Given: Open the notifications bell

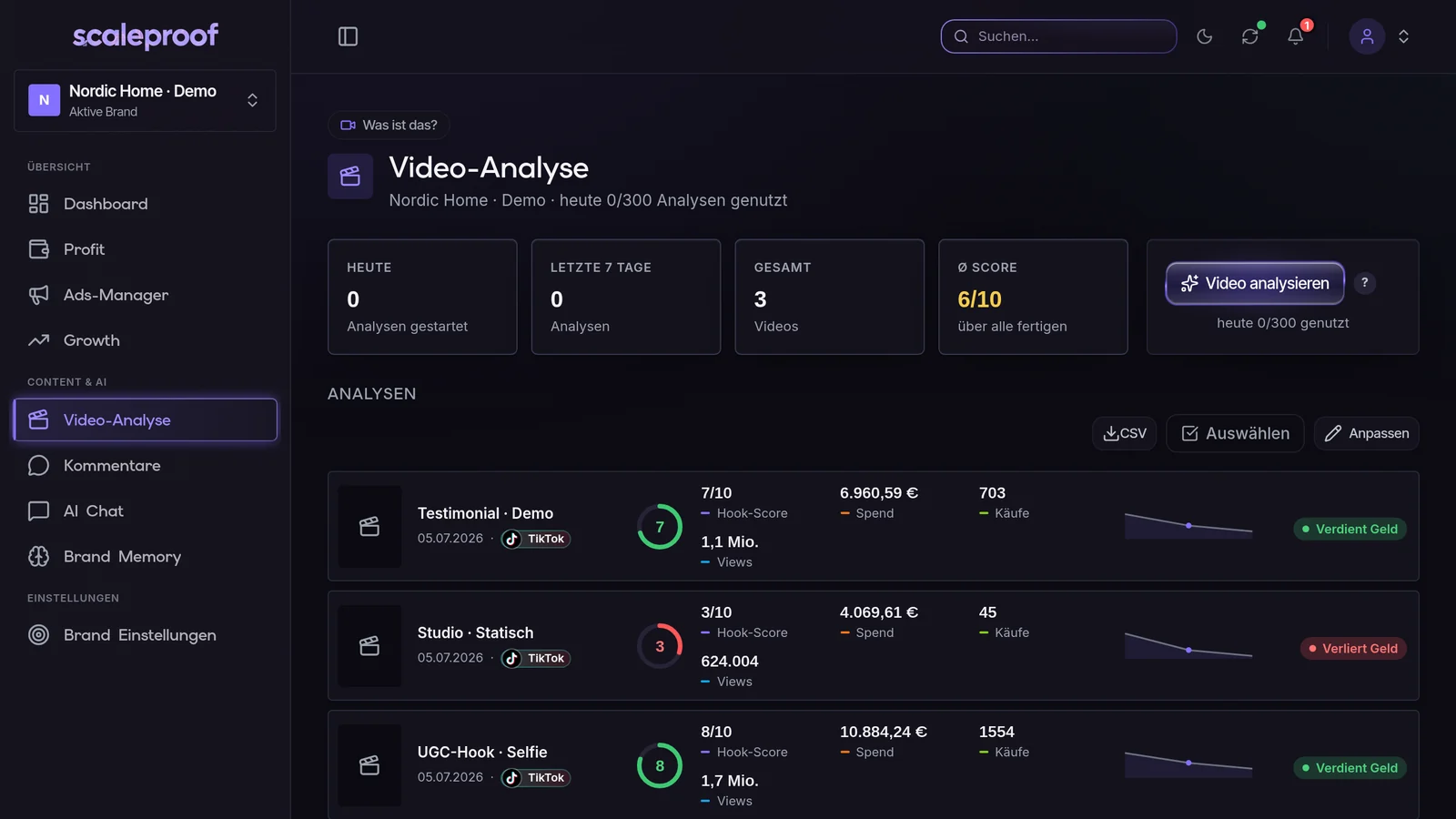Looking at the screenshot, I should [x=1295, y=36].
